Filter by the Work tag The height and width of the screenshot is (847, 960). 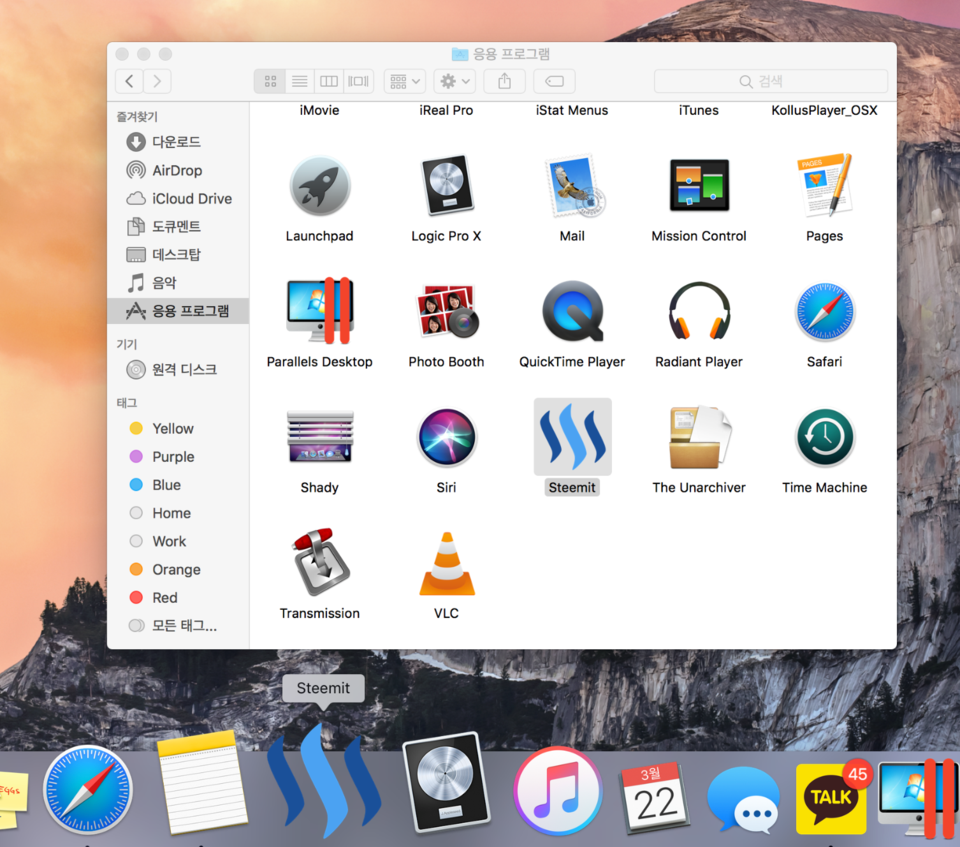[x=178, y=541]
